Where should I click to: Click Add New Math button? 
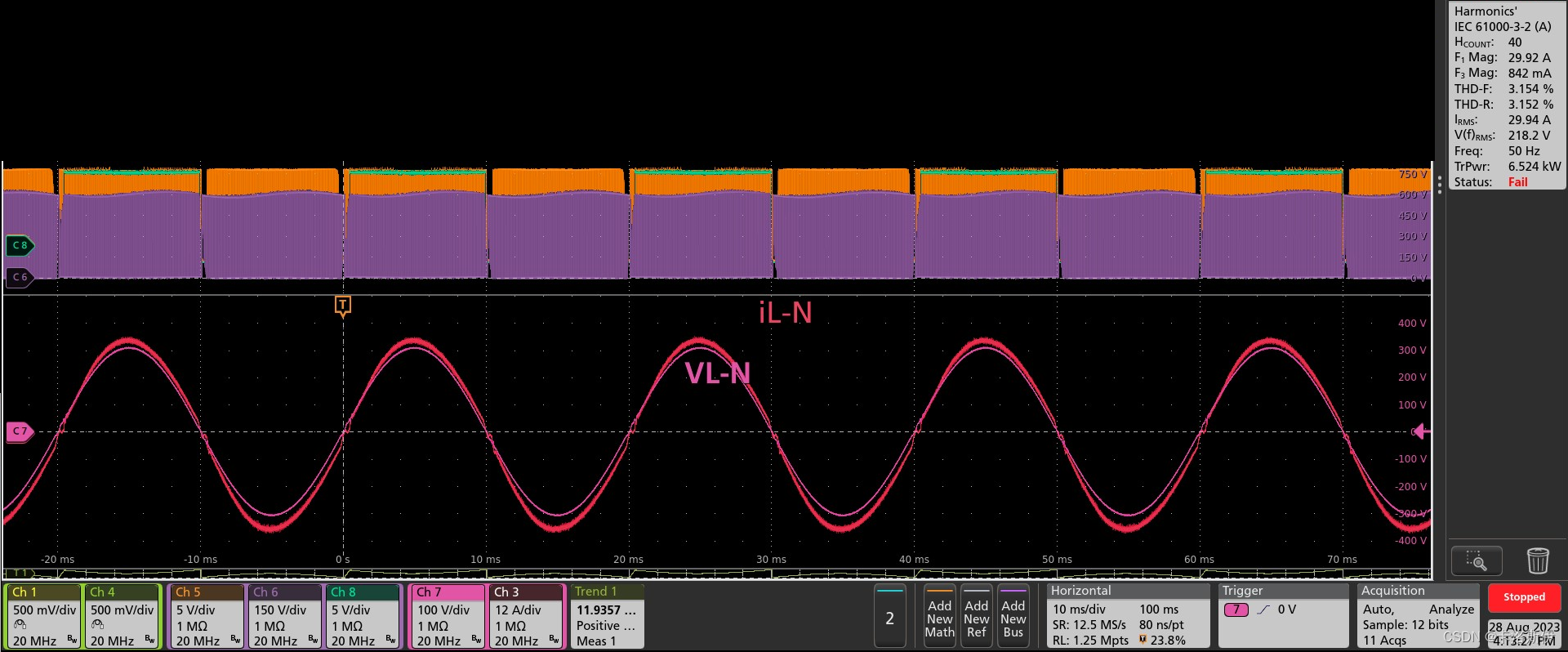[939, 617]
